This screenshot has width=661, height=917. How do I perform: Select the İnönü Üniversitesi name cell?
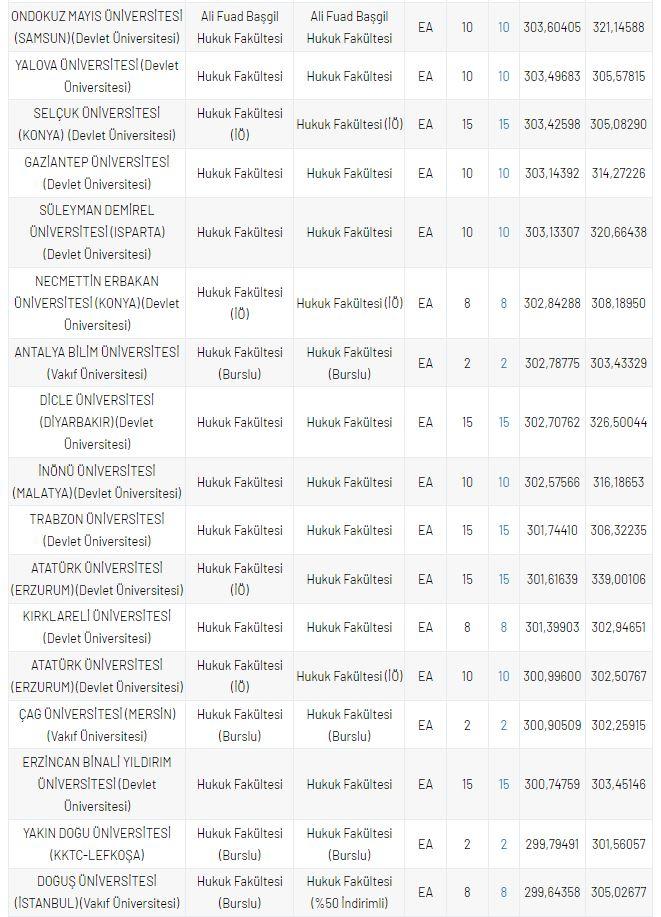click(x=97, y=482)
